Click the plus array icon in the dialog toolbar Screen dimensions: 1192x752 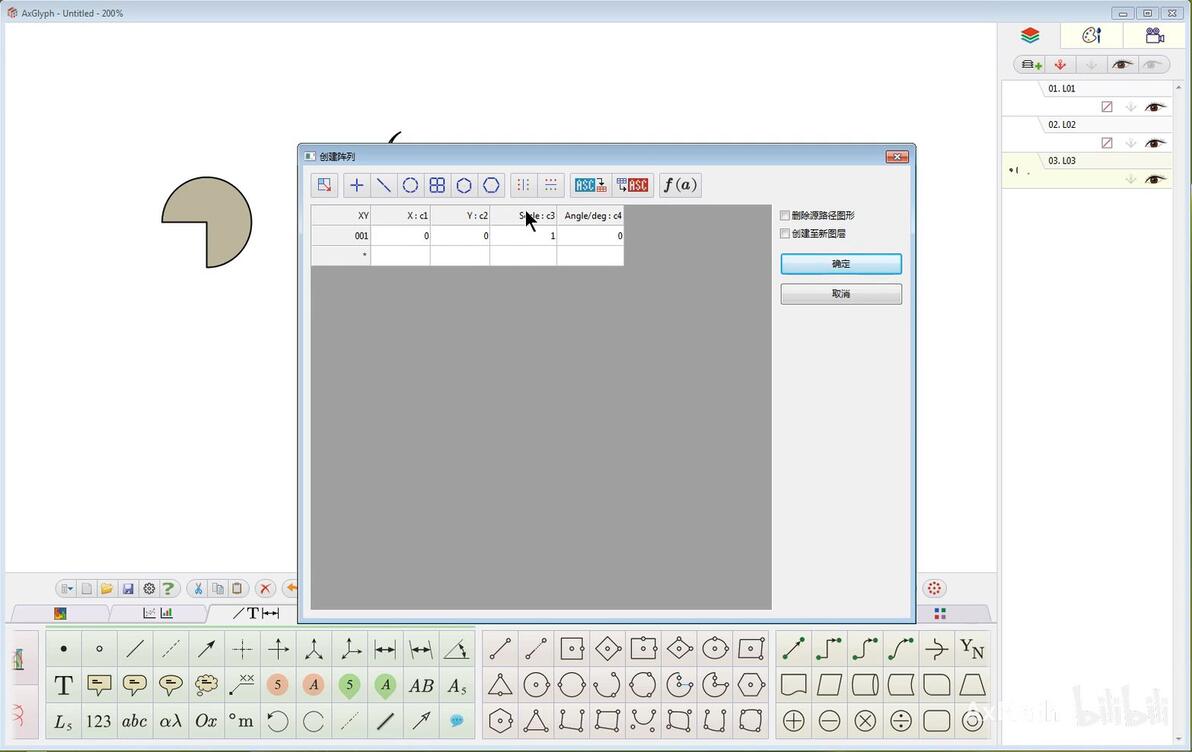[x=356, y=185]
